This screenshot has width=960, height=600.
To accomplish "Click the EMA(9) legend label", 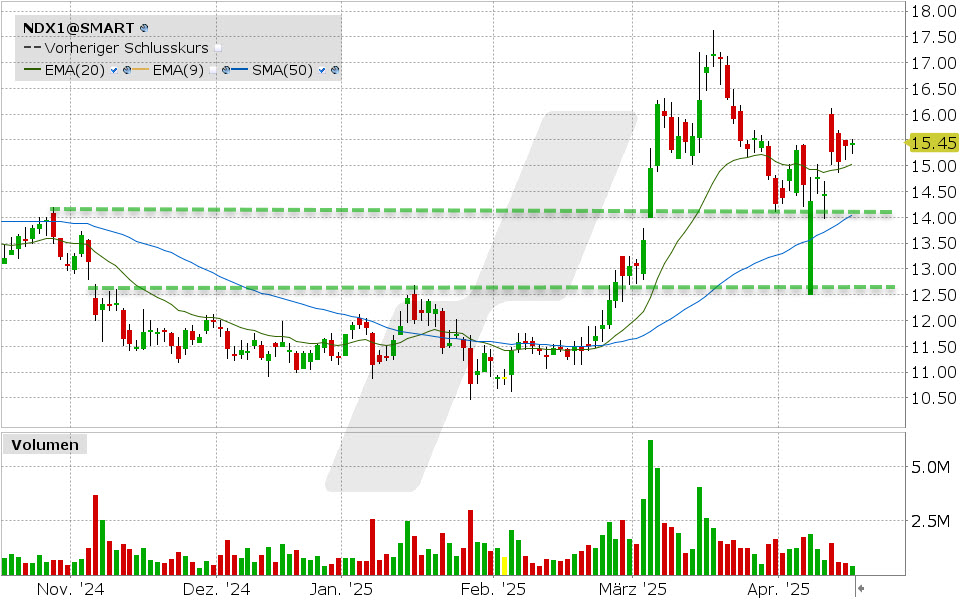I will 178,70.
